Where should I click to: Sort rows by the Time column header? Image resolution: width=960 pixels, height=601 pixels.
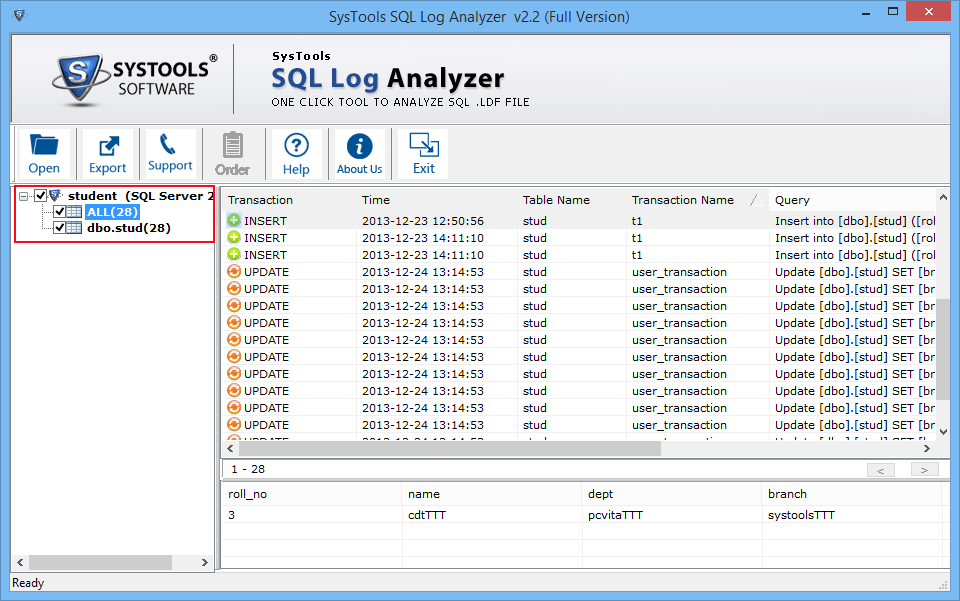pos(376,200)
